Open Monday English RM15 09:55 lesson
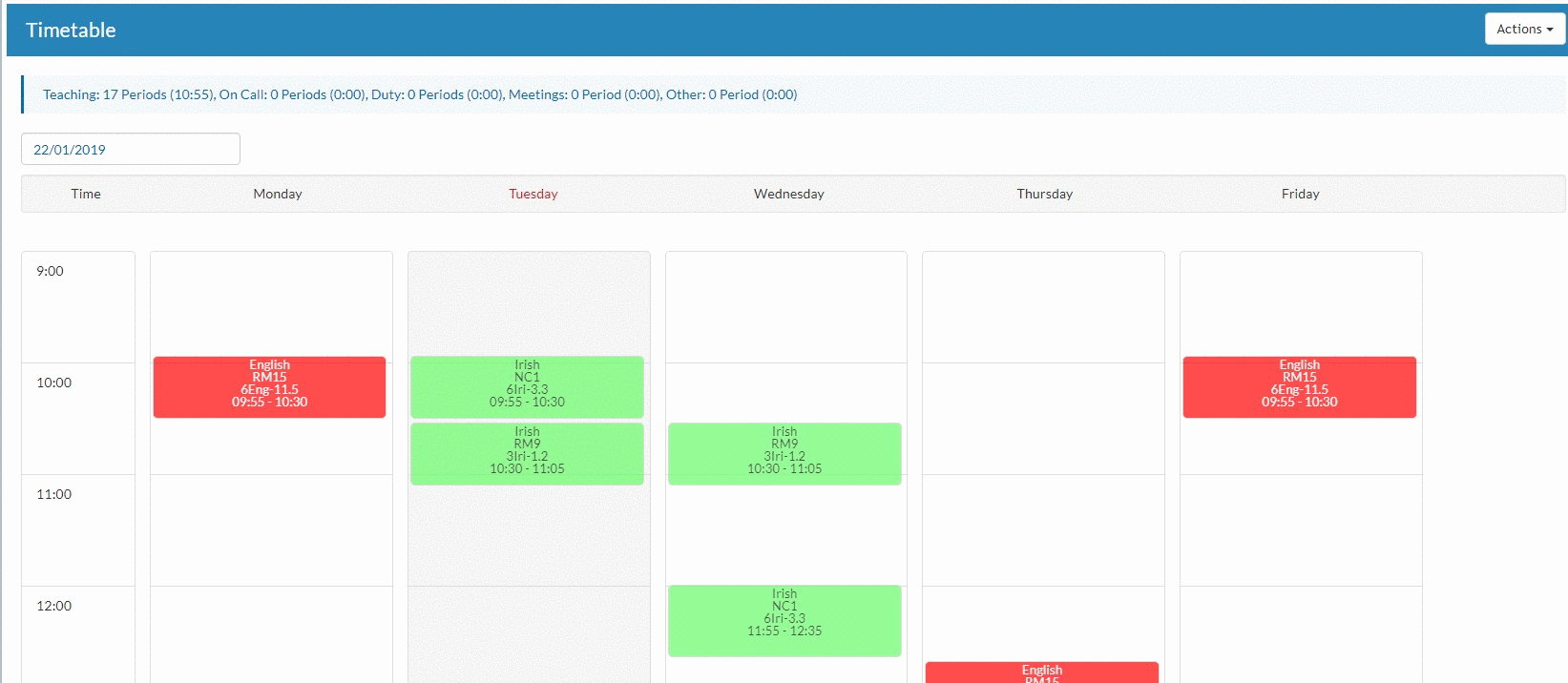Screen dimensions: 1568x683 (x=270, y=387)
